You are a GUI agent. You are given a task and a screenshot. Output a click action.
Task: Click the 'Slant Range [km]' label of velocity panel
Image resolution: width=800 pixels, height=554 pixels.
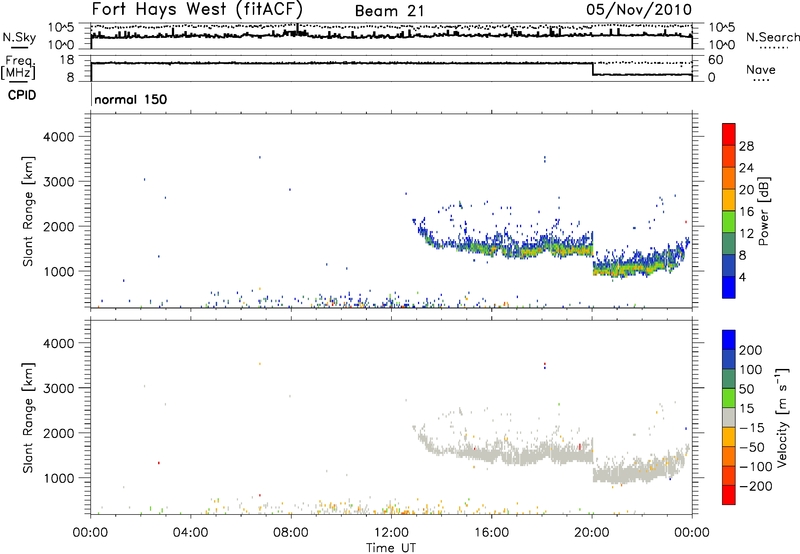pyautogui.click(x=28, y=418)
